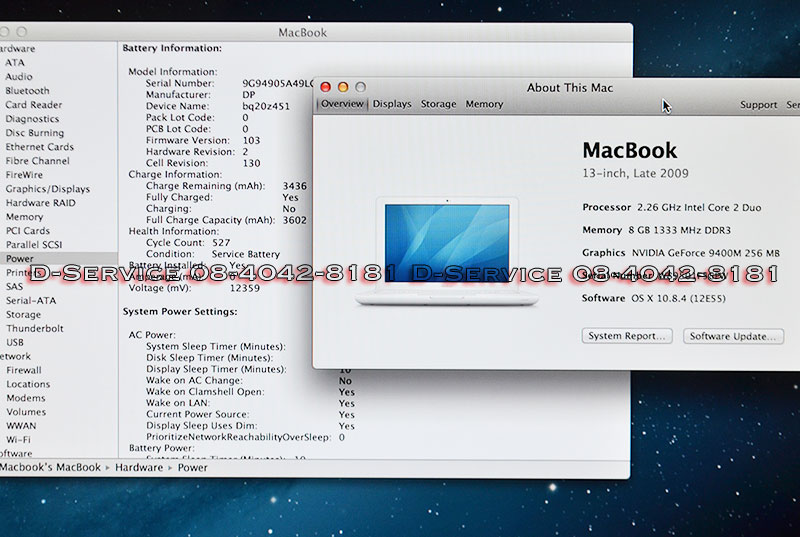The image size is (800, 537).
Task: Select Hardware RAID in sidebar
Action: click(x=40, y=203)
